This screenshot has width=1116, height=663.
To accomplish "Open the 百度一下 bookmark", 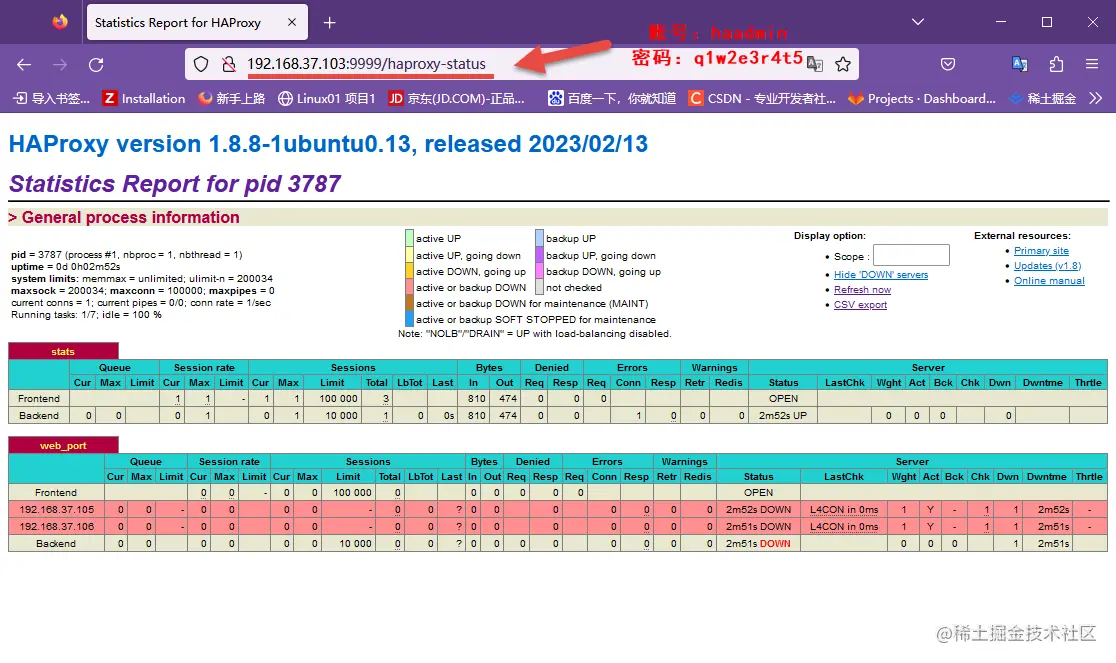I will [612, 98].
